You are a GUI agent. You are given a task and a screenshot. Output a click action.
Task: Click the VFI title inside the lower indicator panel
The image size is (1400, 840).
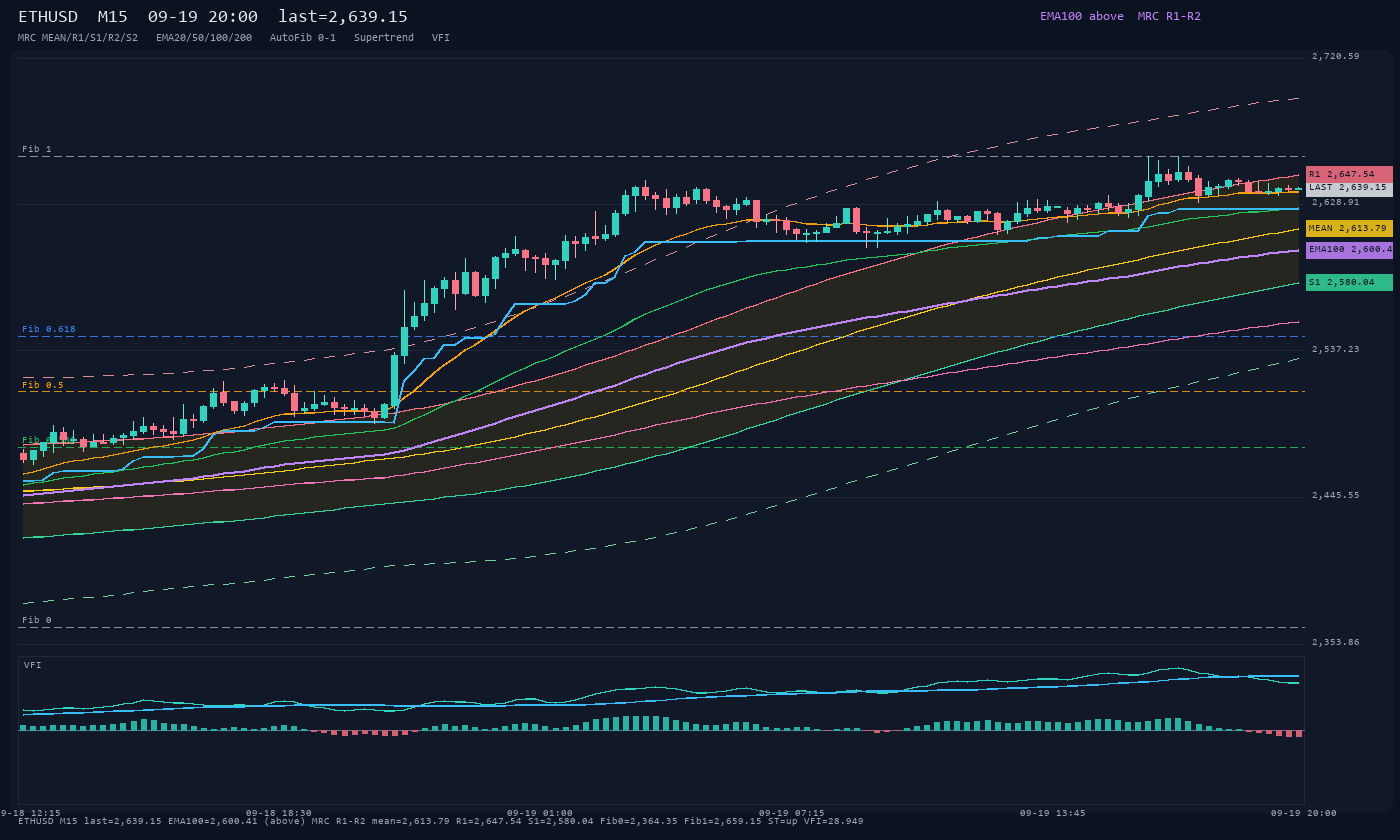pos(33,665)
